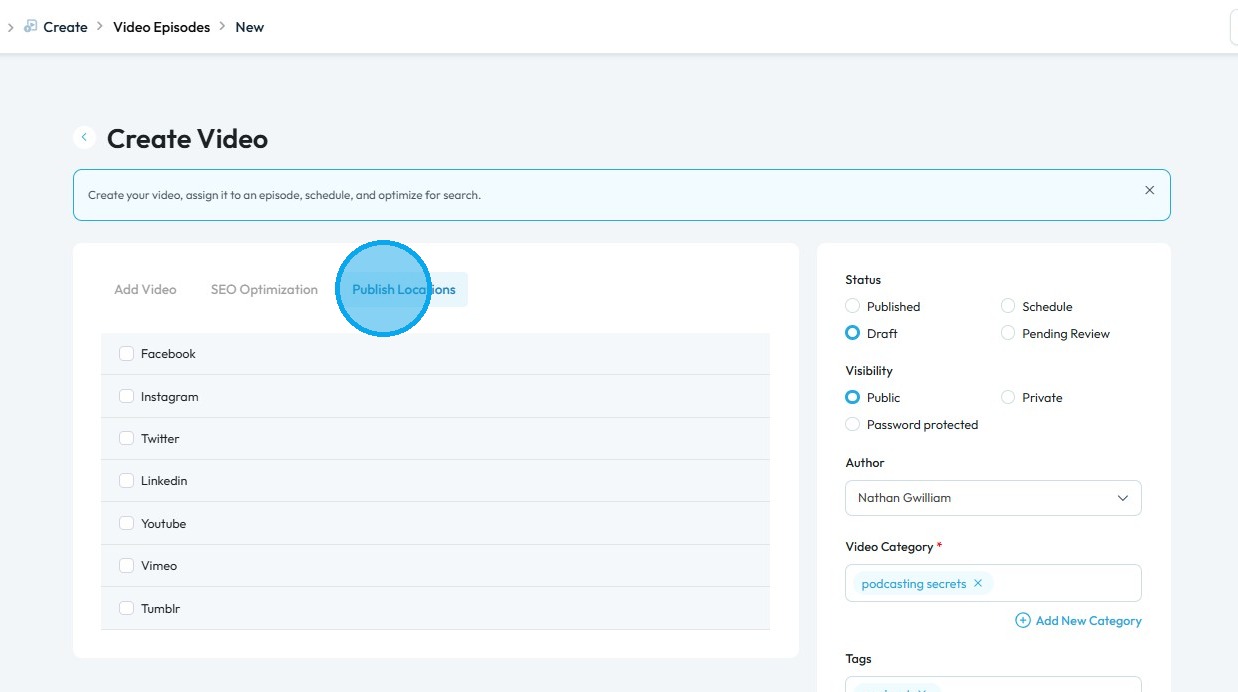This screenshot has height=692, width=1238.
Task: Remove the podcasting secrets category tag
Action: pyautogui.click(x=978, y=583)
